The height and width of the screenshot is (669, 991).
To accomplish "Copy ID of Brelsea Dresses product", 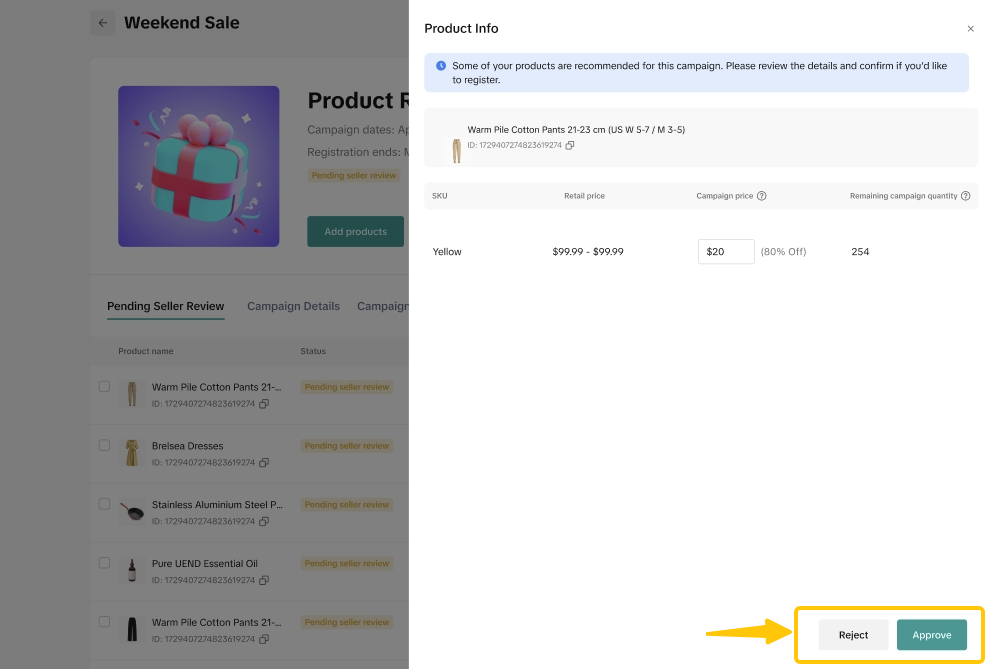I will point(264,463).
